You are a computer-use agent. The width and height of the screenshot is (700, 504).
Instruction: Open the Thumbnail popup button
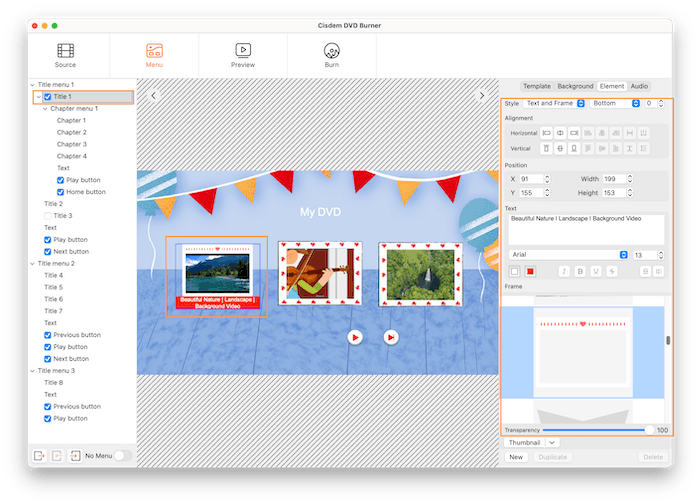click(532, 442)
